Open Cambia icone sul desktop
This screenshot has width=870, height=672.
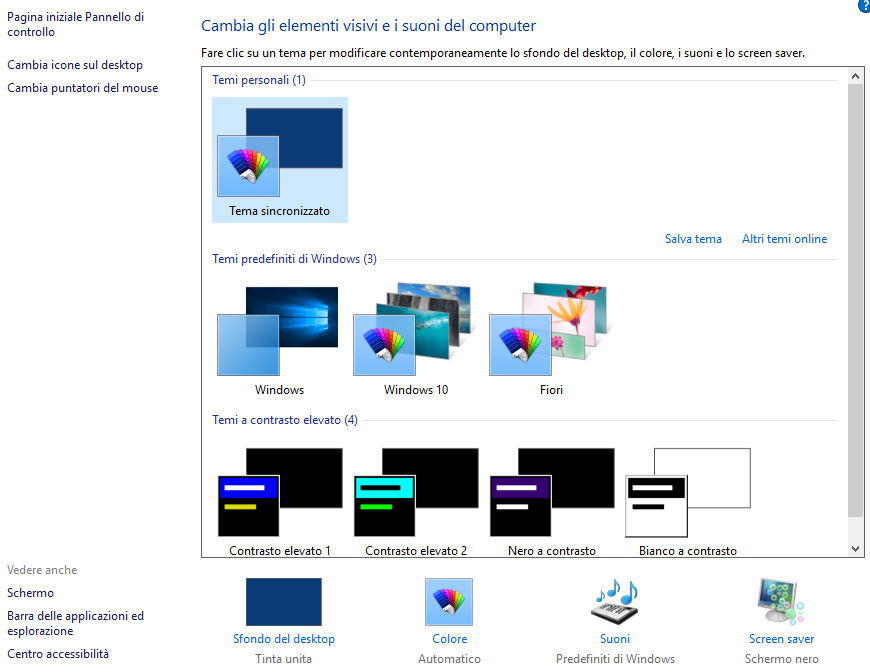point(75,65)
